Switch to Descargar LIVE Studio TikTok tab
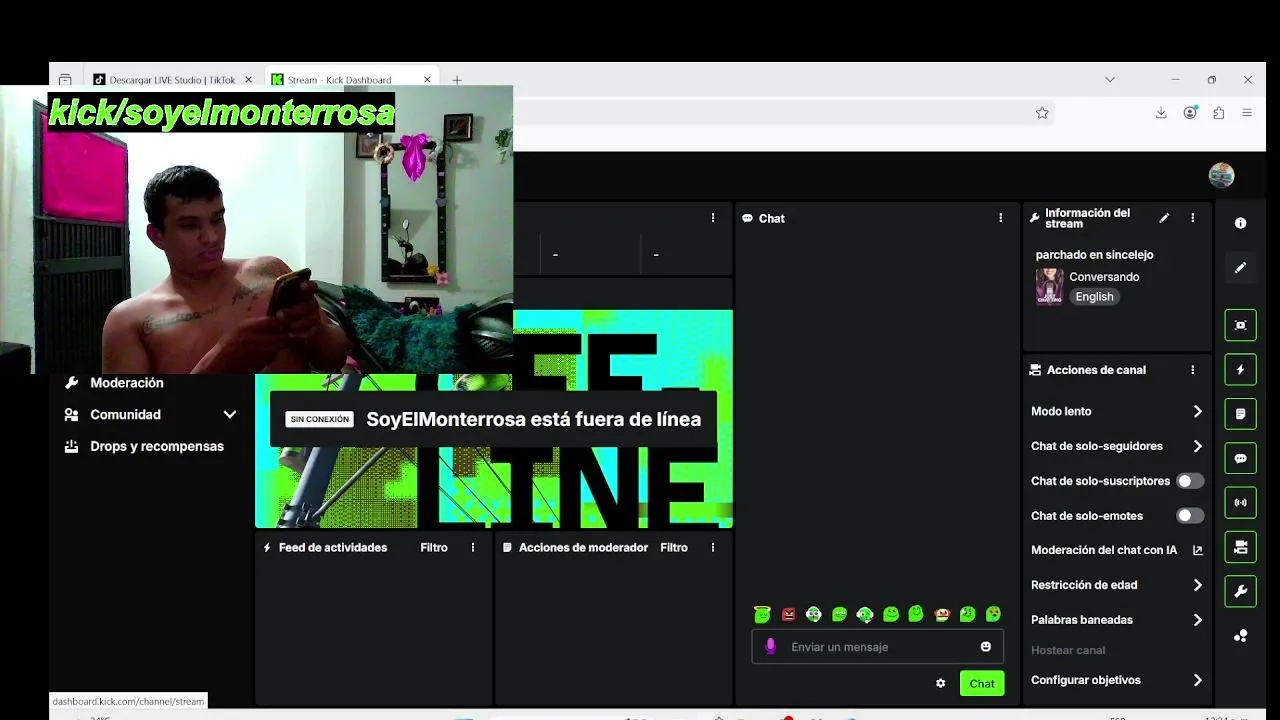This screenshot has width=1280, height=720. (x=173, y=80)
